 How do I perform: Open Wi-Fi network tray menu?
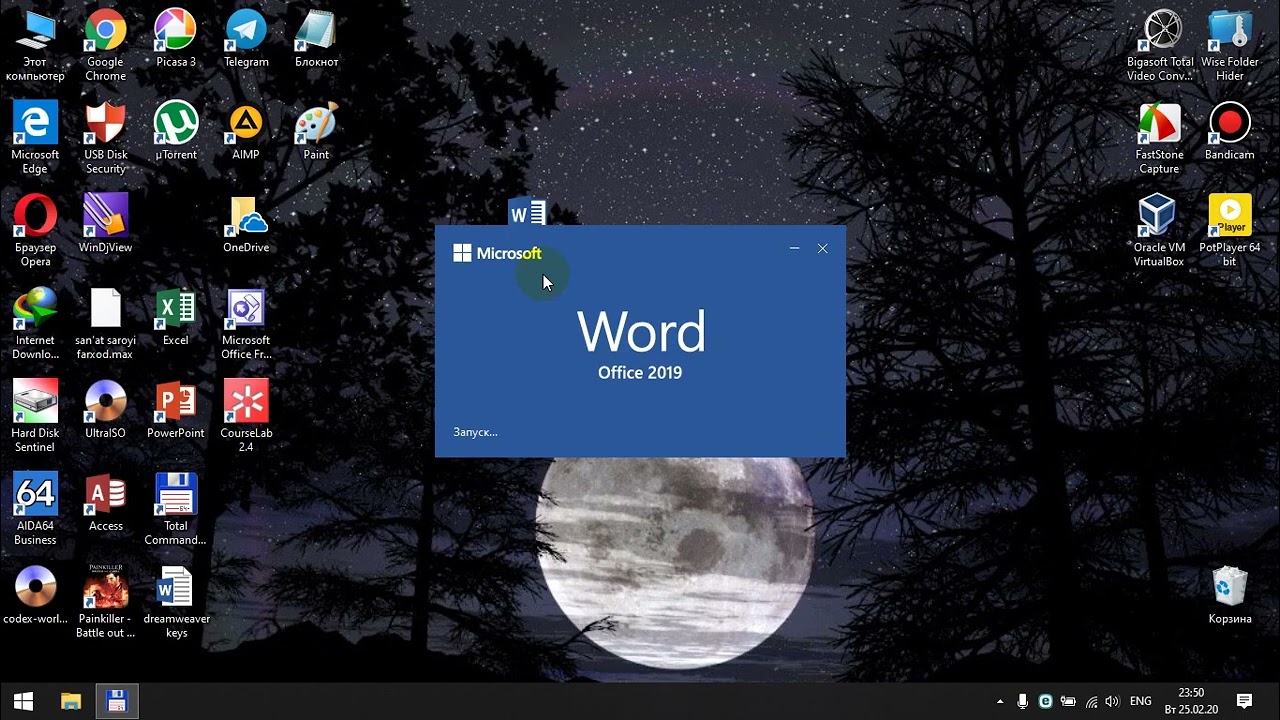click(x=1091, y=702)
